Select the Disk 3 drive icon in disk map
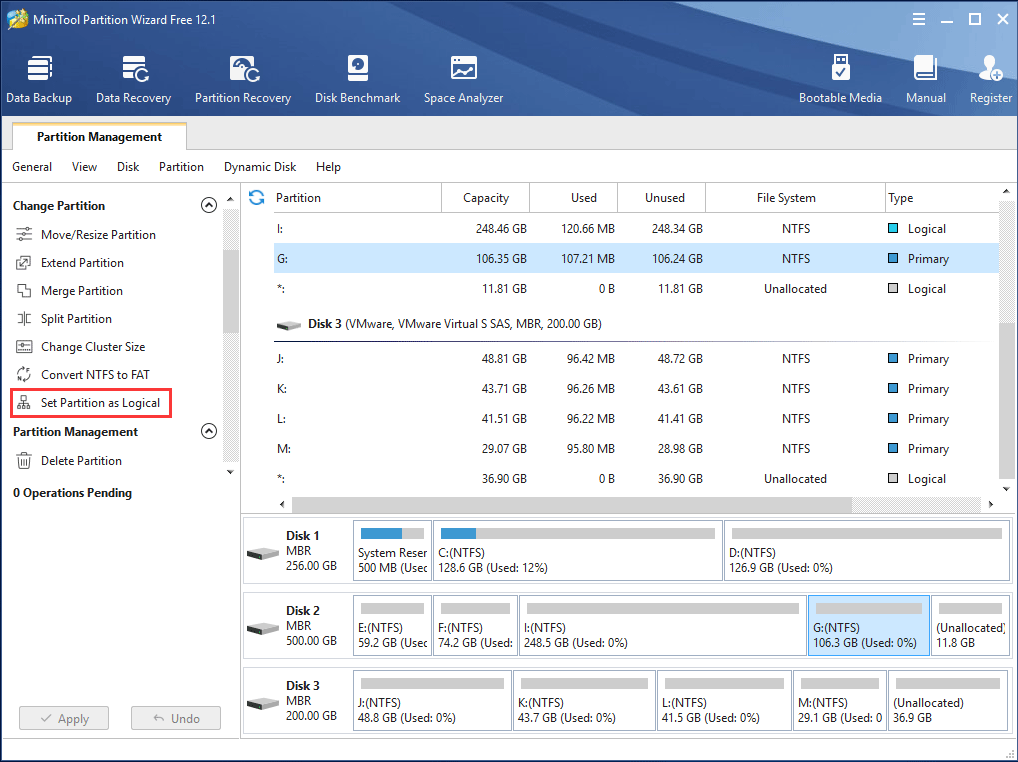Screen dimensions: 1018x762 click(x=263, y=703)
